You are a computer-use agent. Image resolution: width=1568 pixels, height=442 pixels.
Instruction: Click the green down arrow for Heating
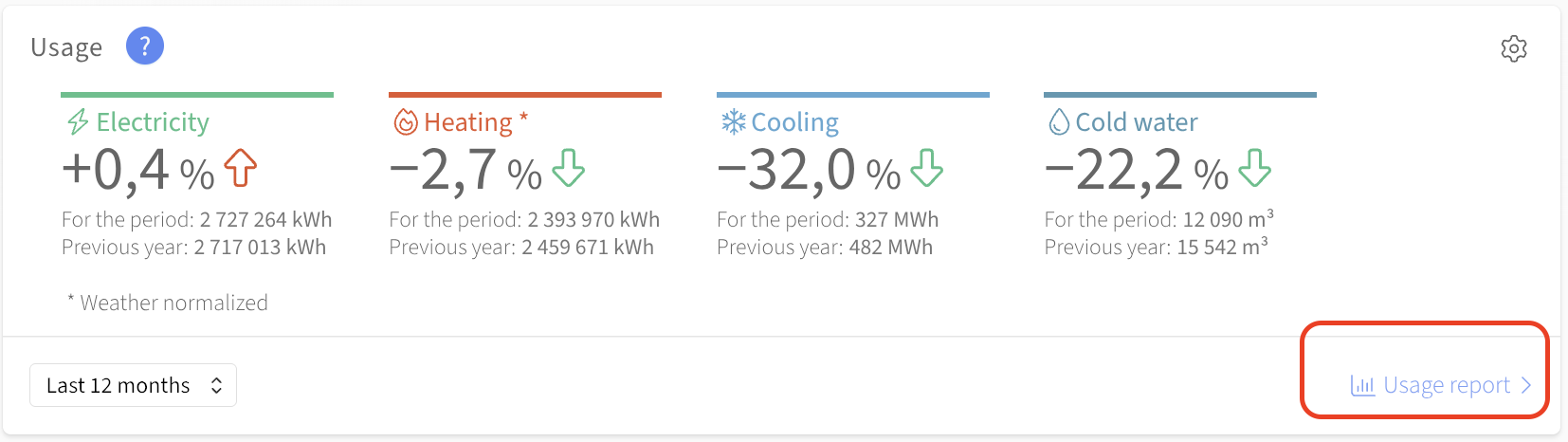click(x=569, y=168)
